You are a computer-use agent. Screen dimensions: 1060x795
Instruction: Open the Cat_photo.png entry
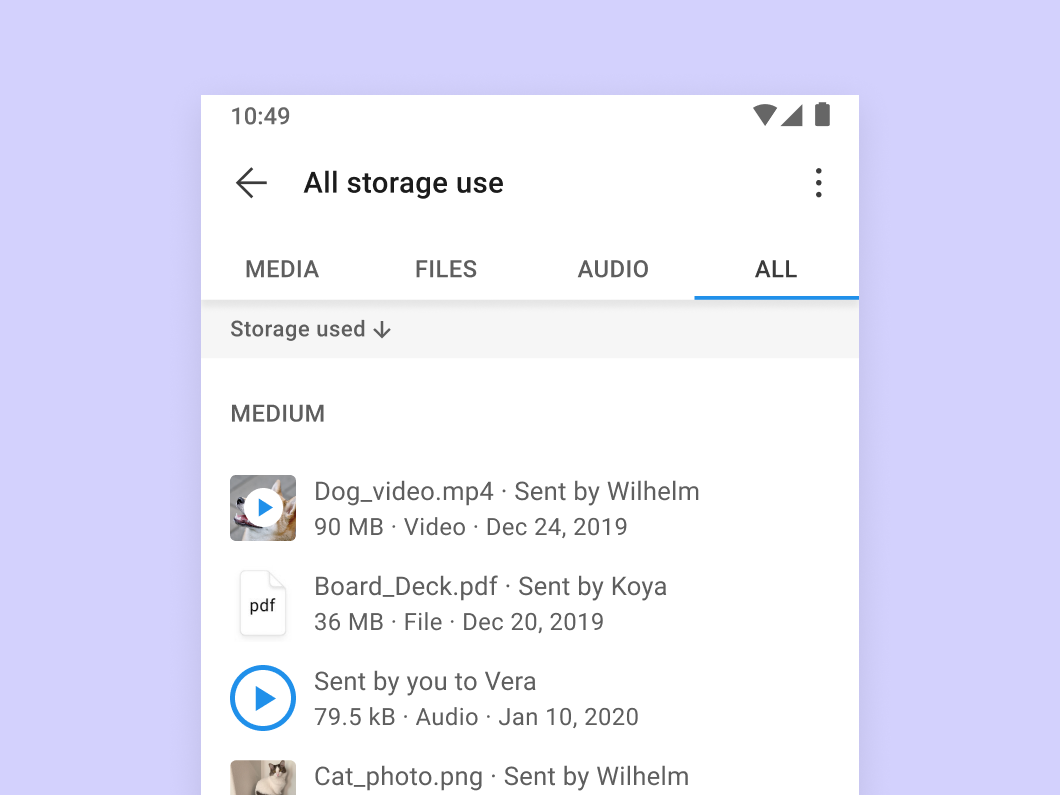point(500,776)
